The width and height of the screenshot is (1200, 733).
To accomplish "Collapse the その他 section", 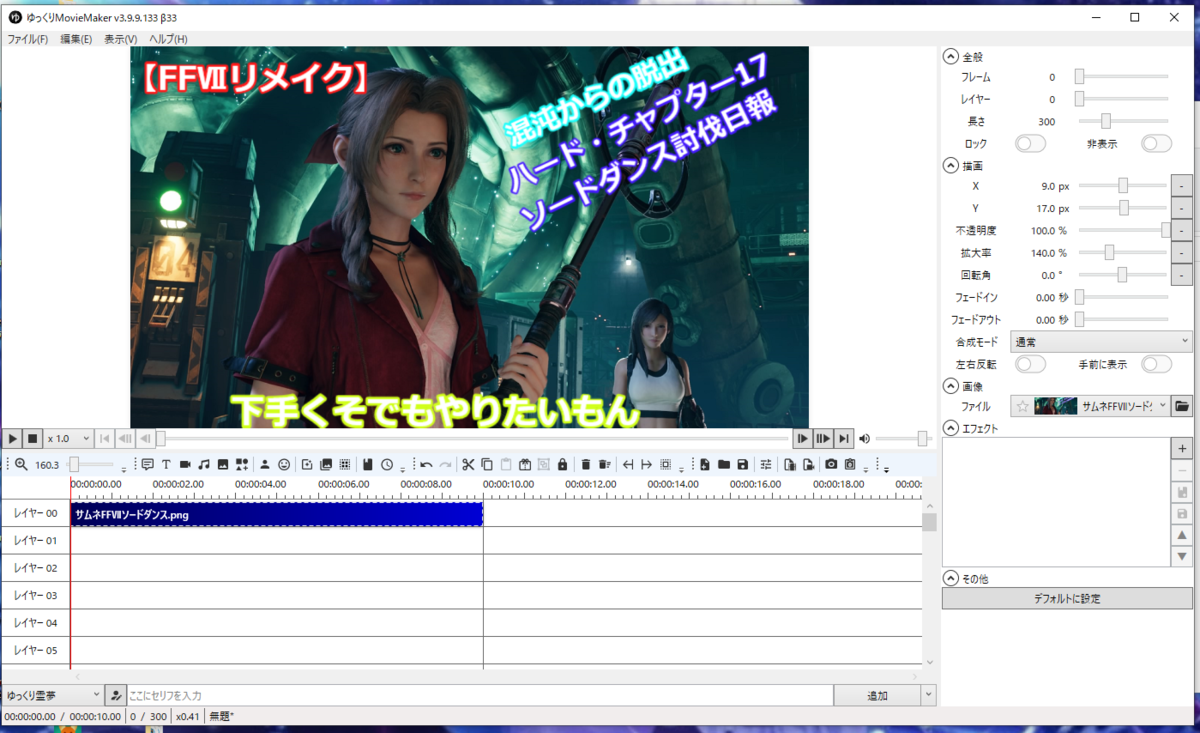I will pyautogui.click(x=950, y=578).
